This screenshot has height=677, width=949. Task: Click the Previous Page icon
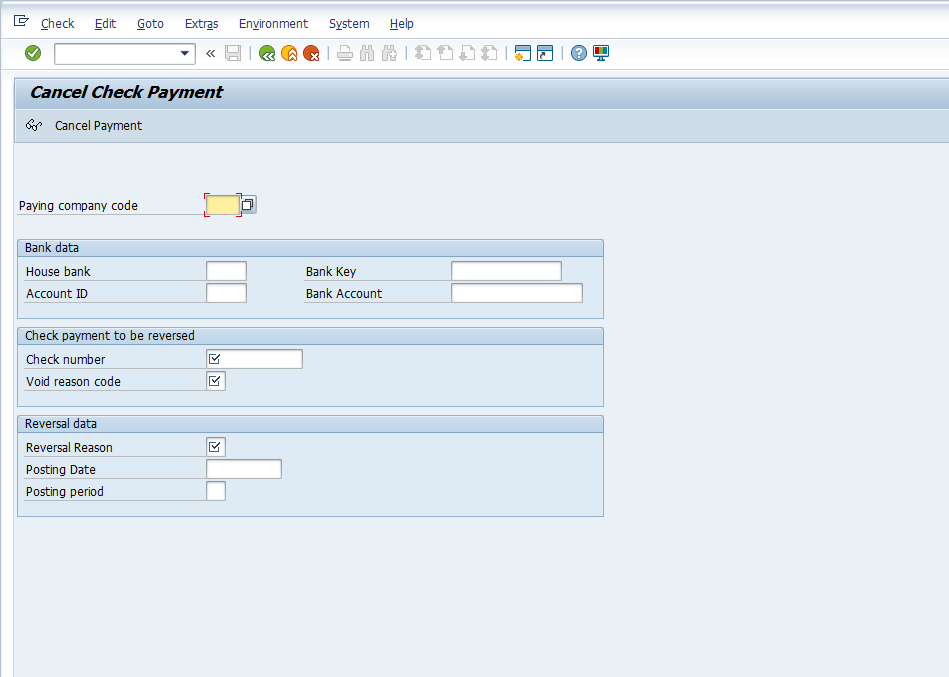tap(445, 53)
